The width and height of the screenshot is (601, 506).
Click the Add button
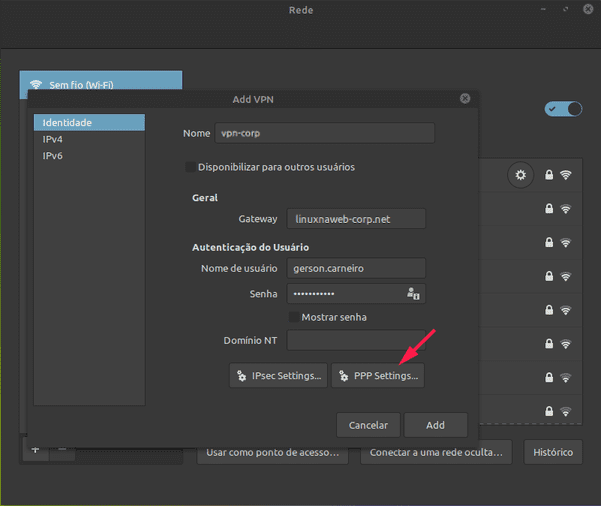tap(436, 425)
